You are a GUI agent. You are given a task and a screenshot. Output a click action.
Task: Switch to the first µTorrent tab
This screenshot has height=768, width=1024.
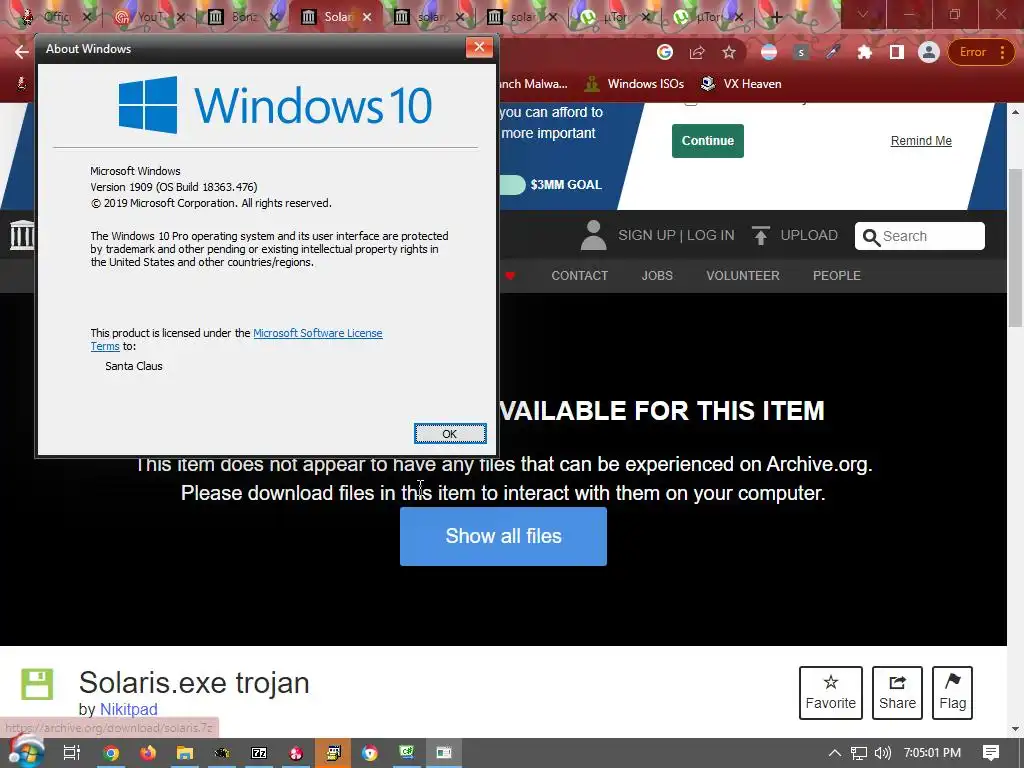click(x=616, y=17)
